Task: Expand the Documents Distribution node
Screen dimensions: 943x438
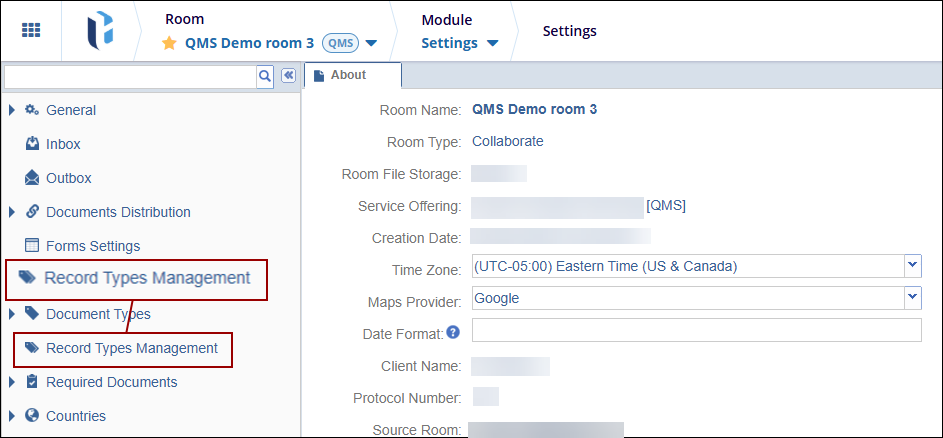Action: (11, 212)
